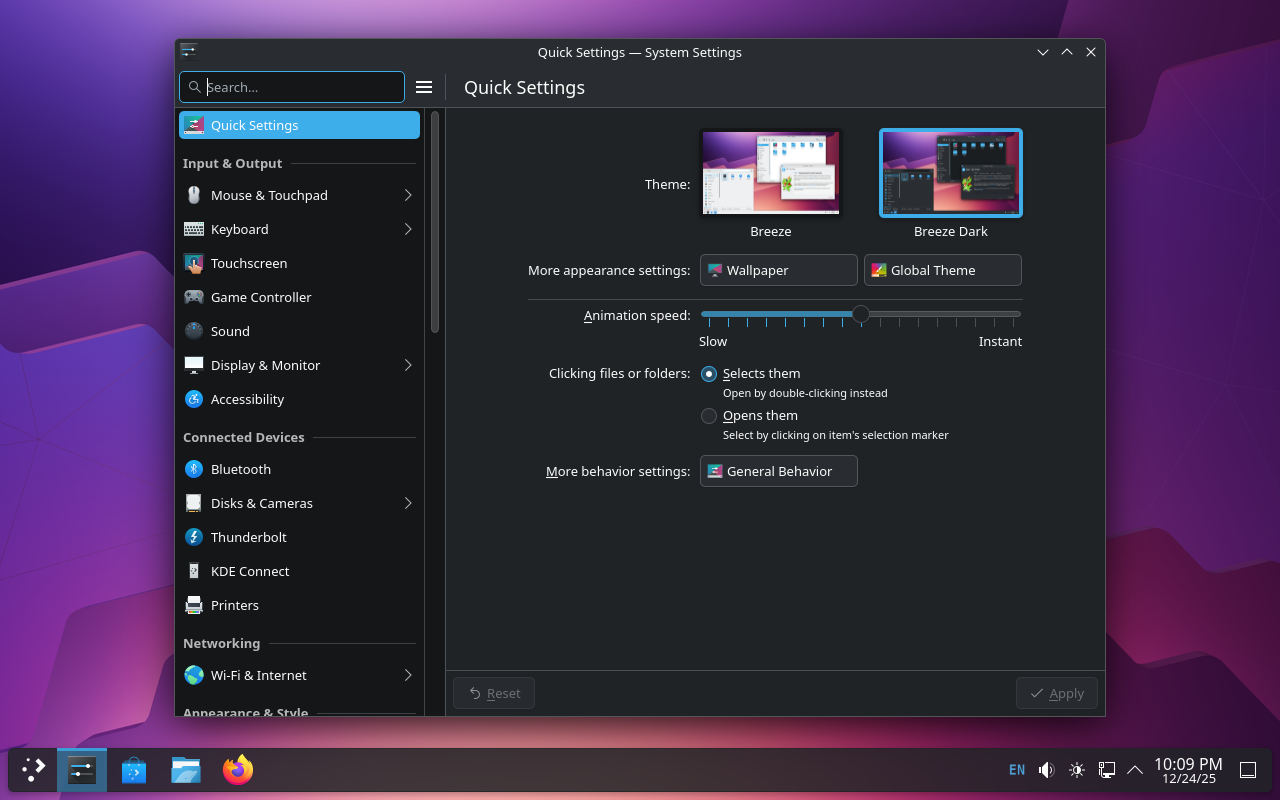Screen dimensions: 1280x800
Task: Click the Touchscreen icon in sidebar
Action: 194,263
